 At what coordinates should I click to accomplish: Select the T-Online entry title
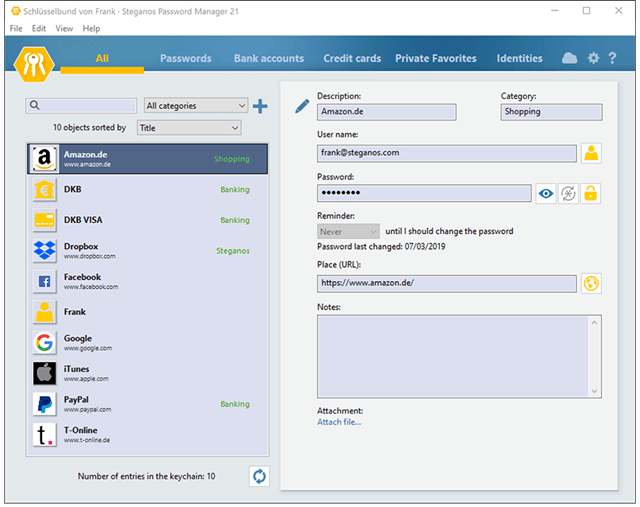(x=80, y=430)
